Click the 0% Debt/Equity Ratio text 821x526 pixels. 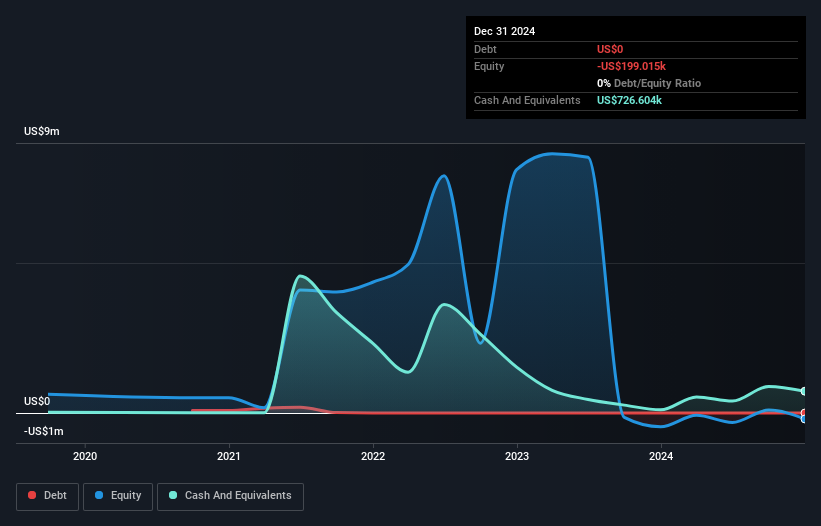coord(649,83)
